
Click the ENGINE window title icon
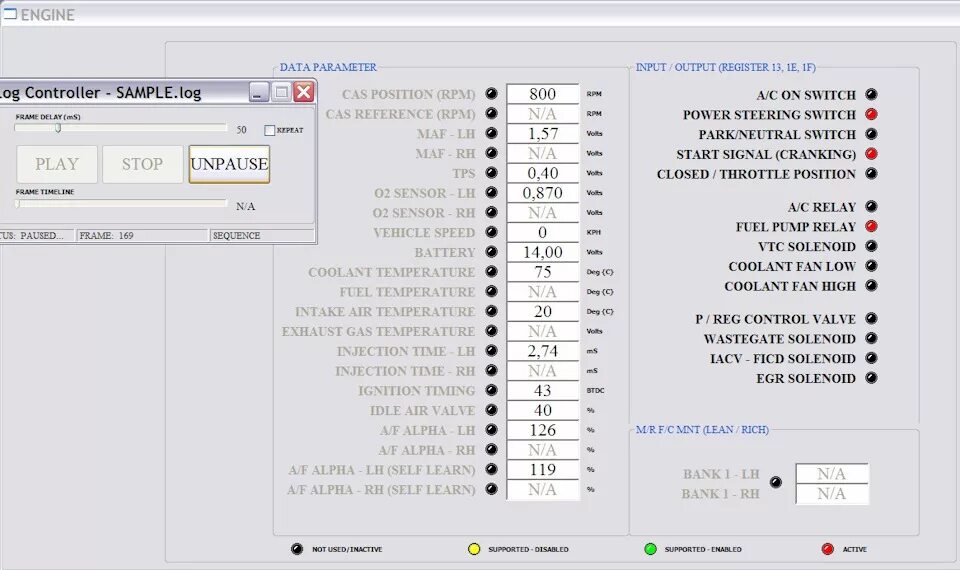pos(10,13)
